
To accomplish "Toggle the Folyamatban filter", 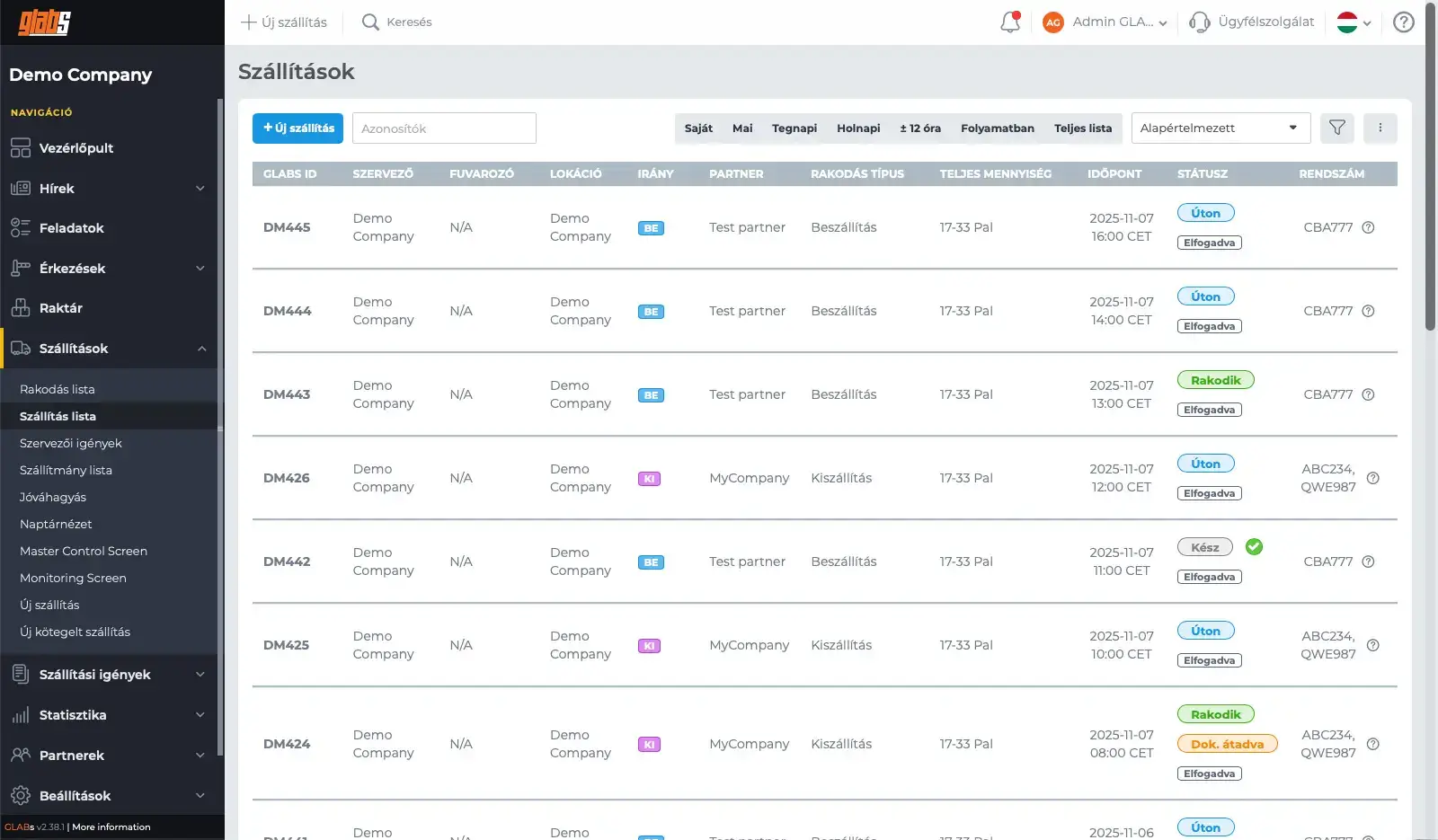I will point(997,128).
